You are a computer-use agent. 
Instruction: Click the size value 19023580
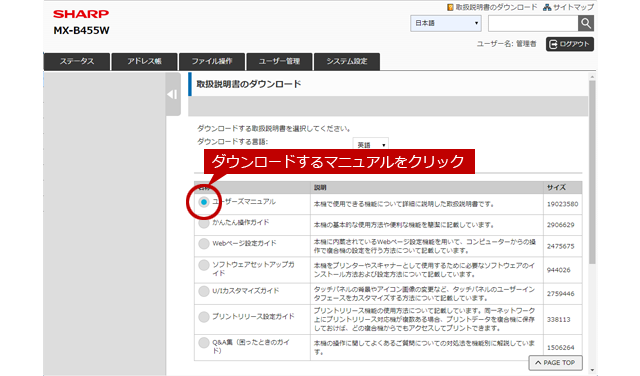562,204
